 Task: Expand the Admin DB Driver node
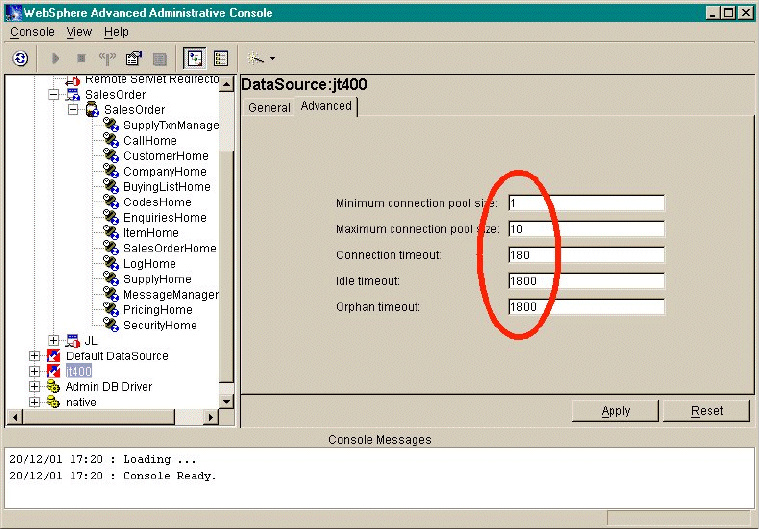pos(34,387)
